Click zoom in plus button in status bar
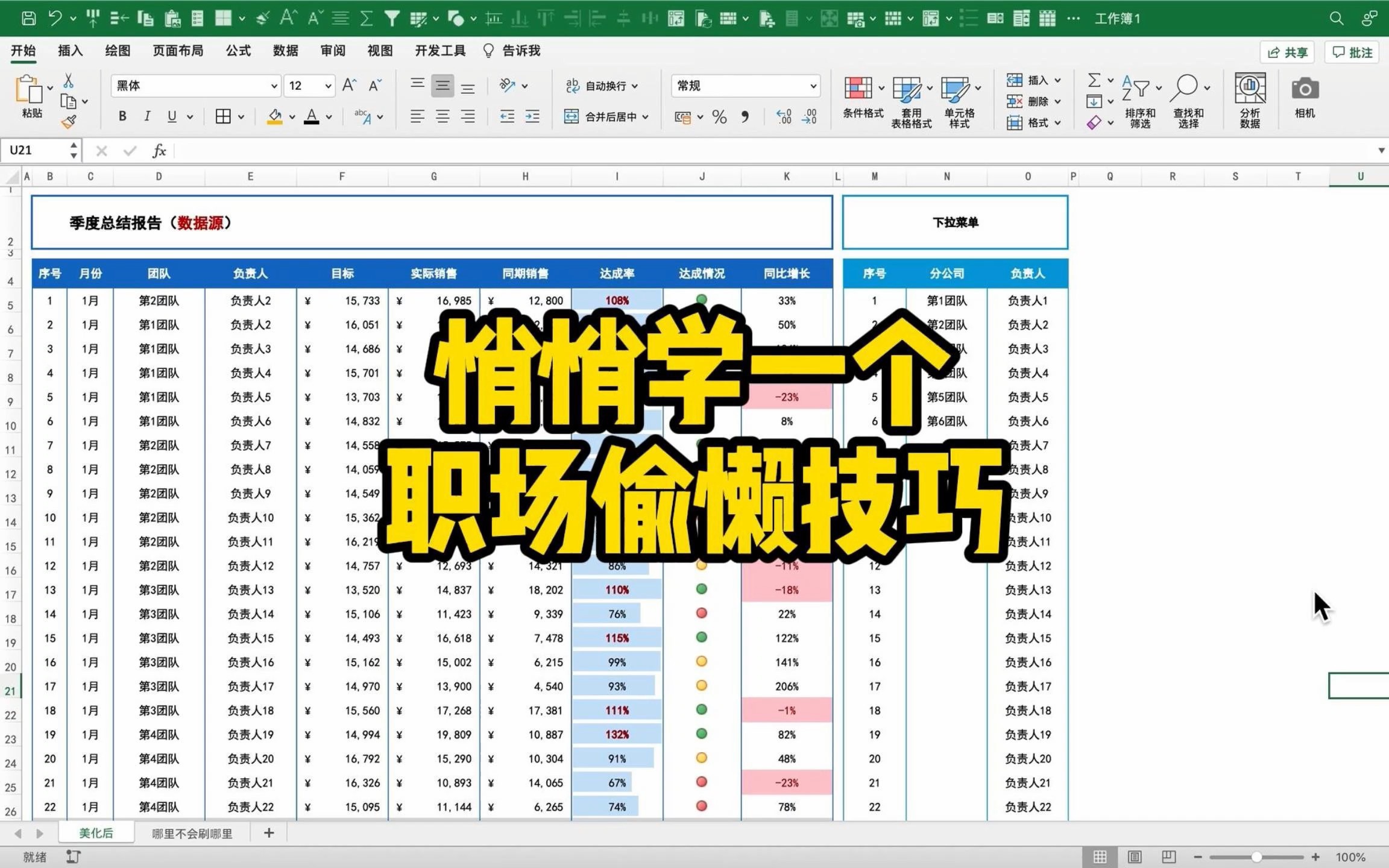The width and height of the screenshot is (1389, 868). click(1315, 857)
